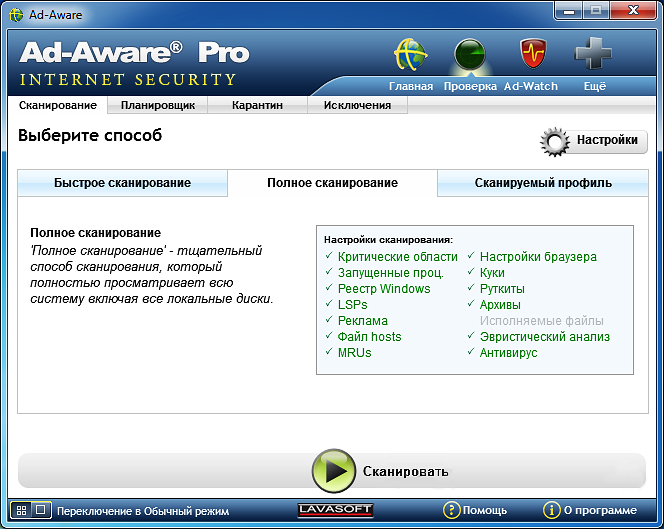Image resolution: width=664 pixels, height=529 pixels.
Task: Click the Архивы setting
Action: (x=500, y=305)
